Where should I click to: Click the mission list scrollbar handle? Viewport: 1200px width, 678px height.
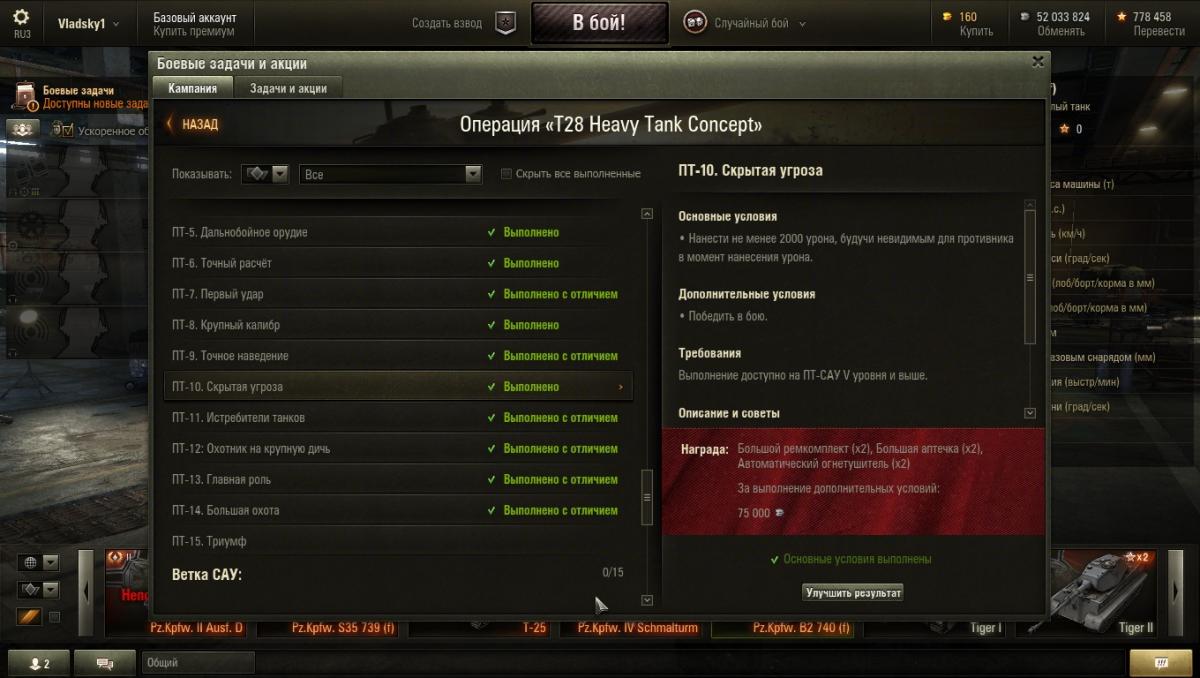point(647,497)
